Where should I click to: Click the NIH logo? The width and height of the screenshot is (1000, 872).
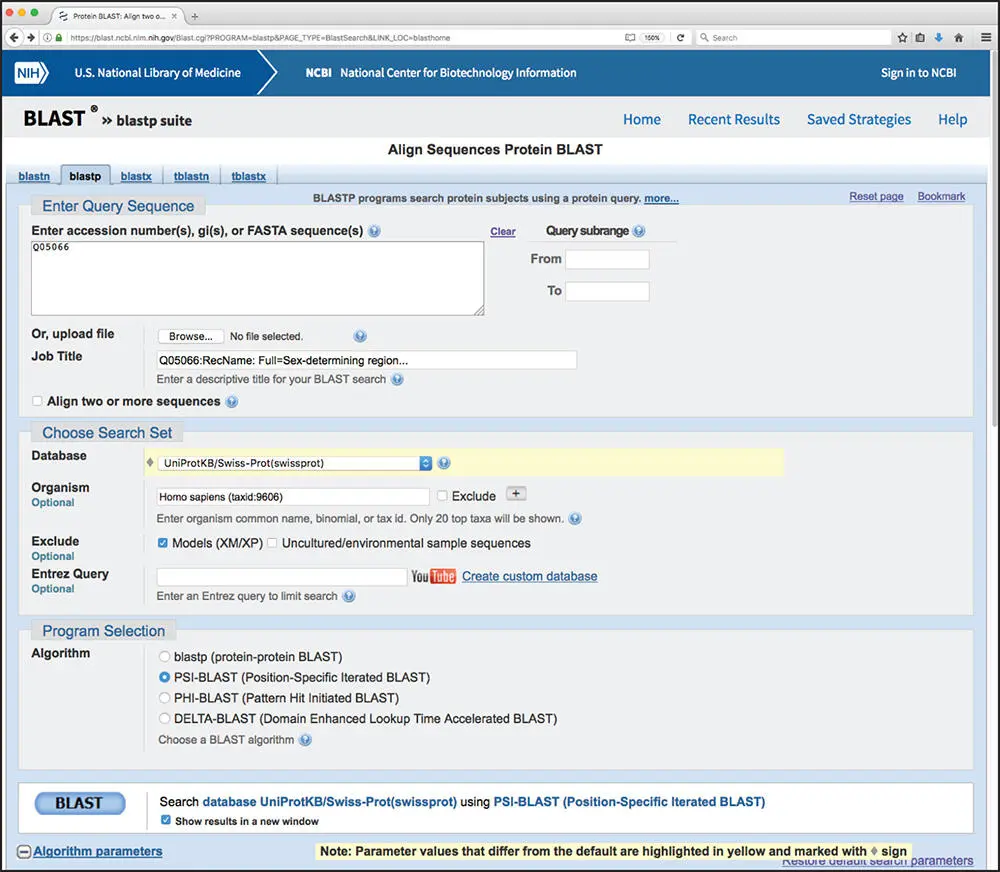tap(31, 73)
